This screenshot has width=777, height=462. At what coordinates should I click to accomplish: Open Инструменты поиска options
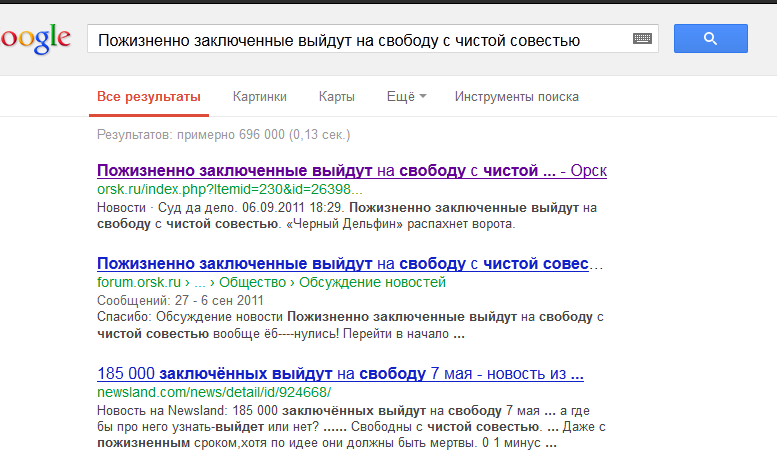516,97
